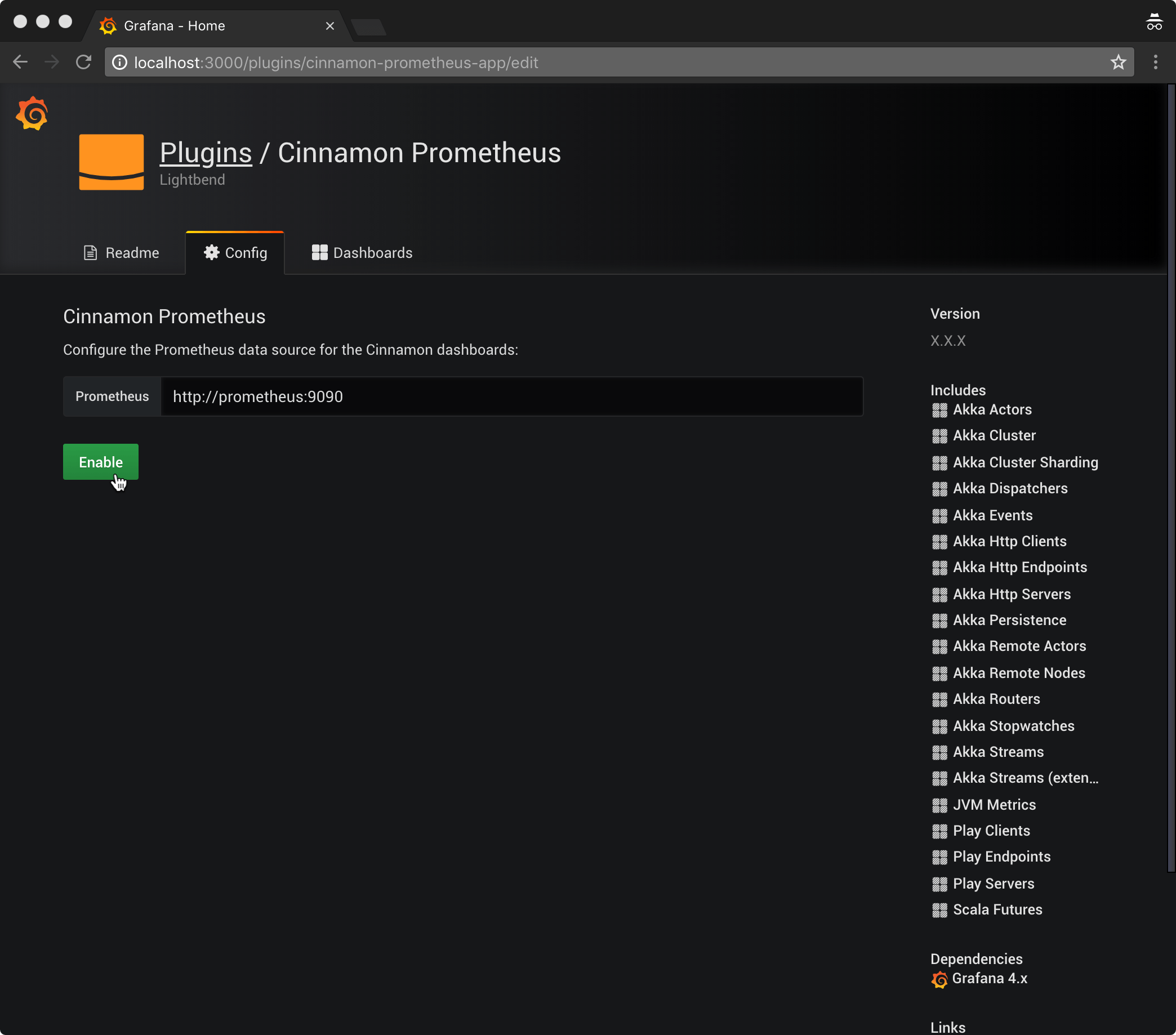Open Play Servers dashboard
Viewport: 1176px width, 1035px height.
pyautogui.click(x=993, y=883)
